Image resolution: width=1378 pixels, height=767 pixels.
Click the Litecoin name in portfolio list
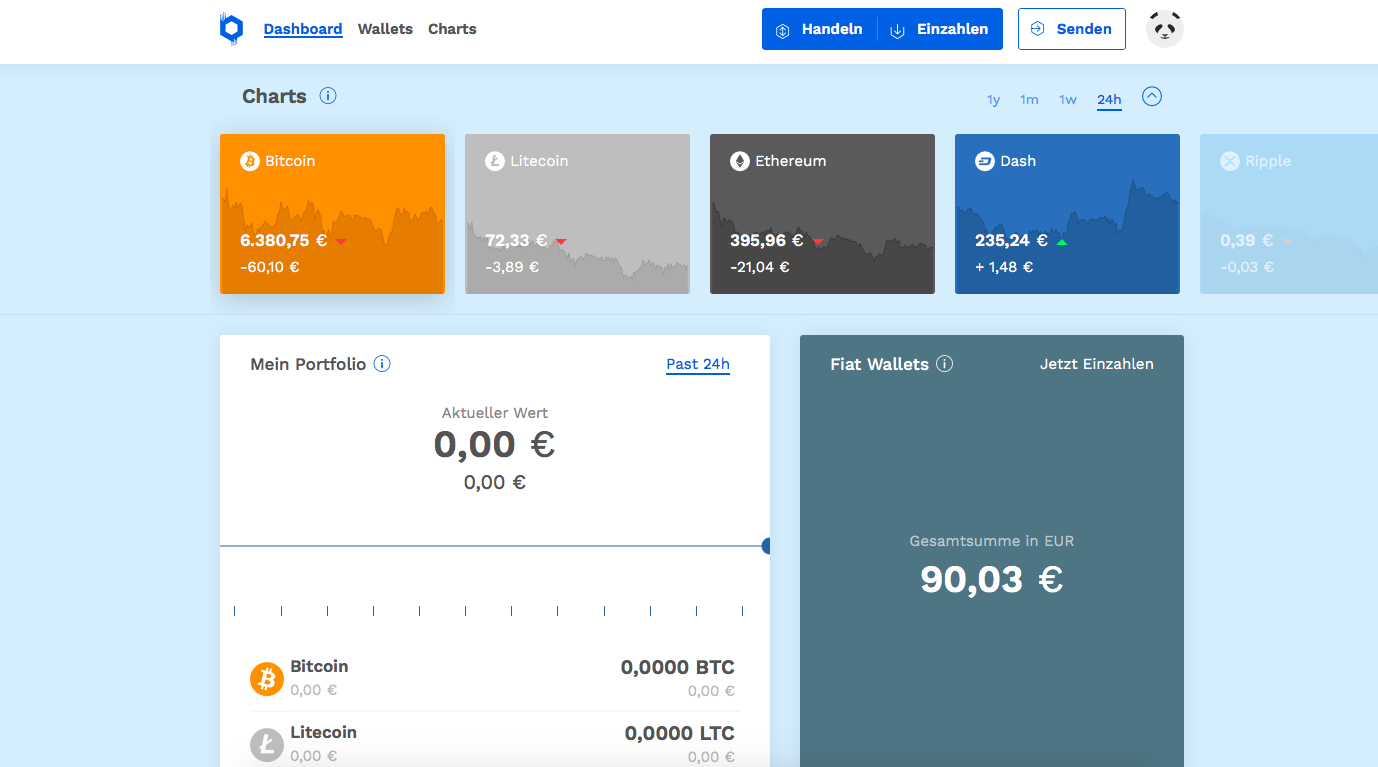(x=323, y=732)
